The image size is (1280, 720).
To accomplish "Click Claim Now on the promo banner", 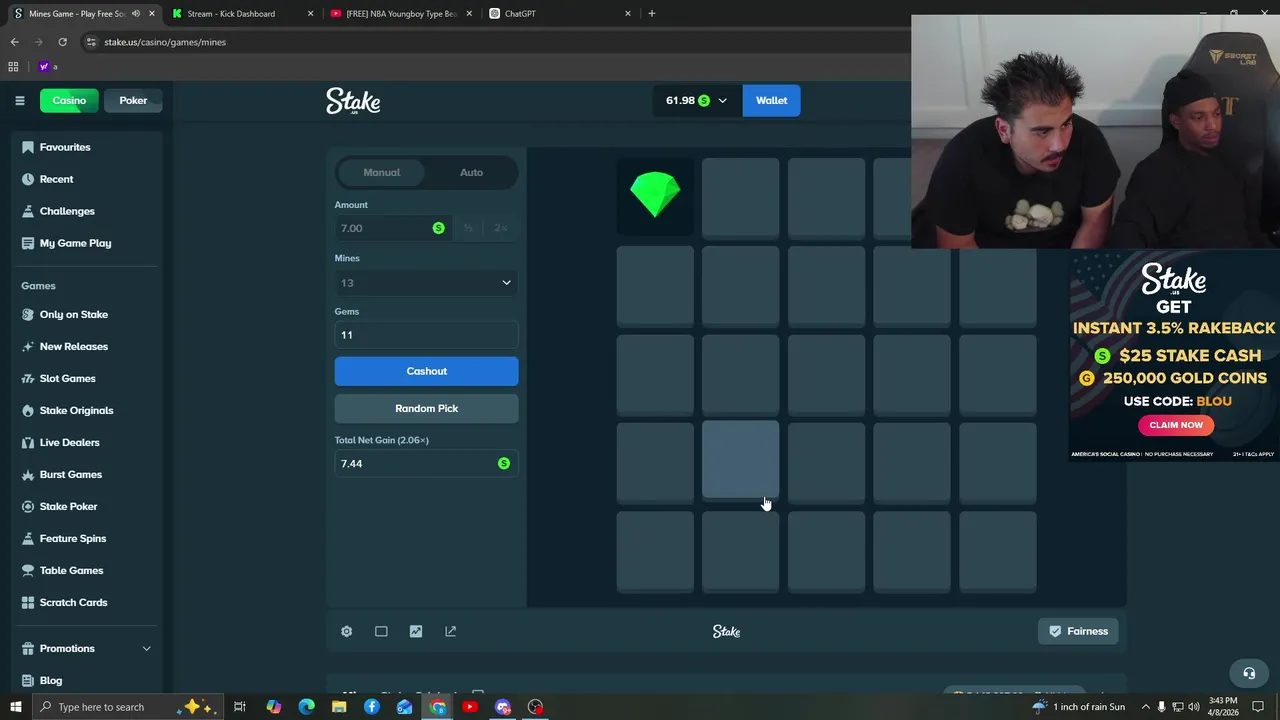I will pyautogui.click(x=1176, y=425).
